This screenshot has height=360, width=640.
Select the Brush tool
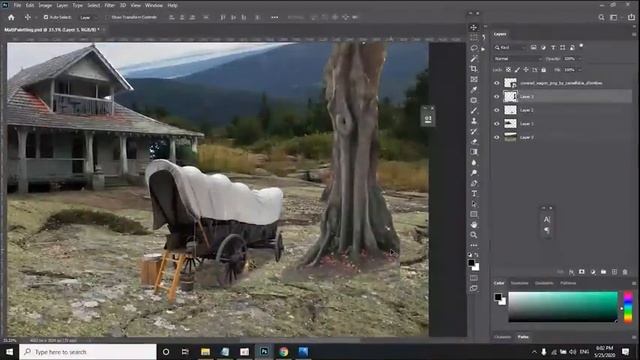473,111
